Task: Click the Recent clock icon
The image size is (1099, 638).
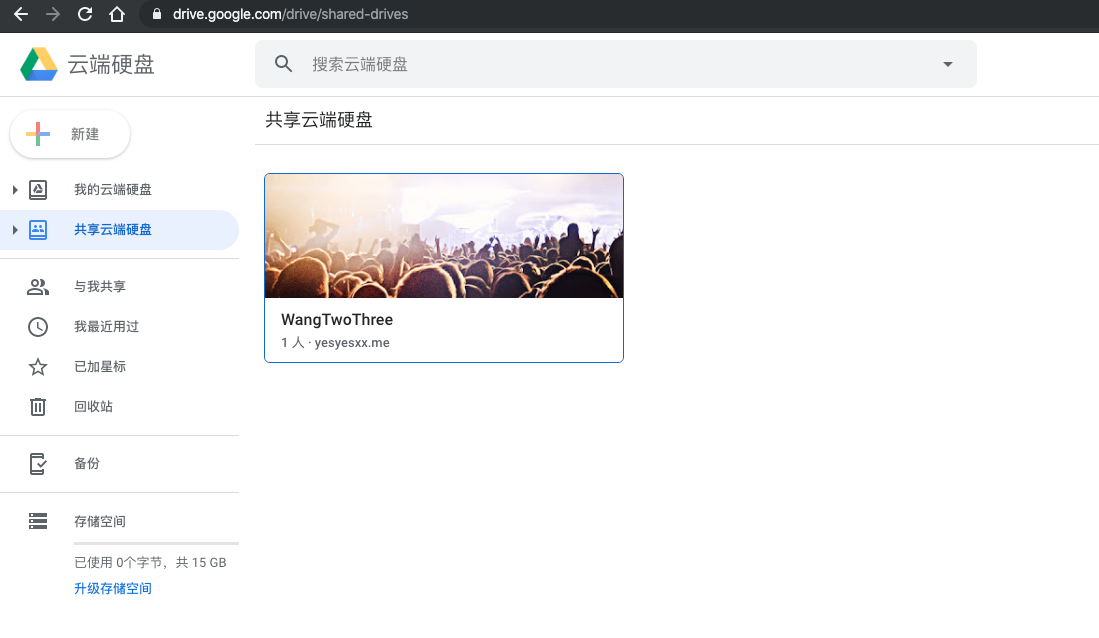Action: pos(38,327)
